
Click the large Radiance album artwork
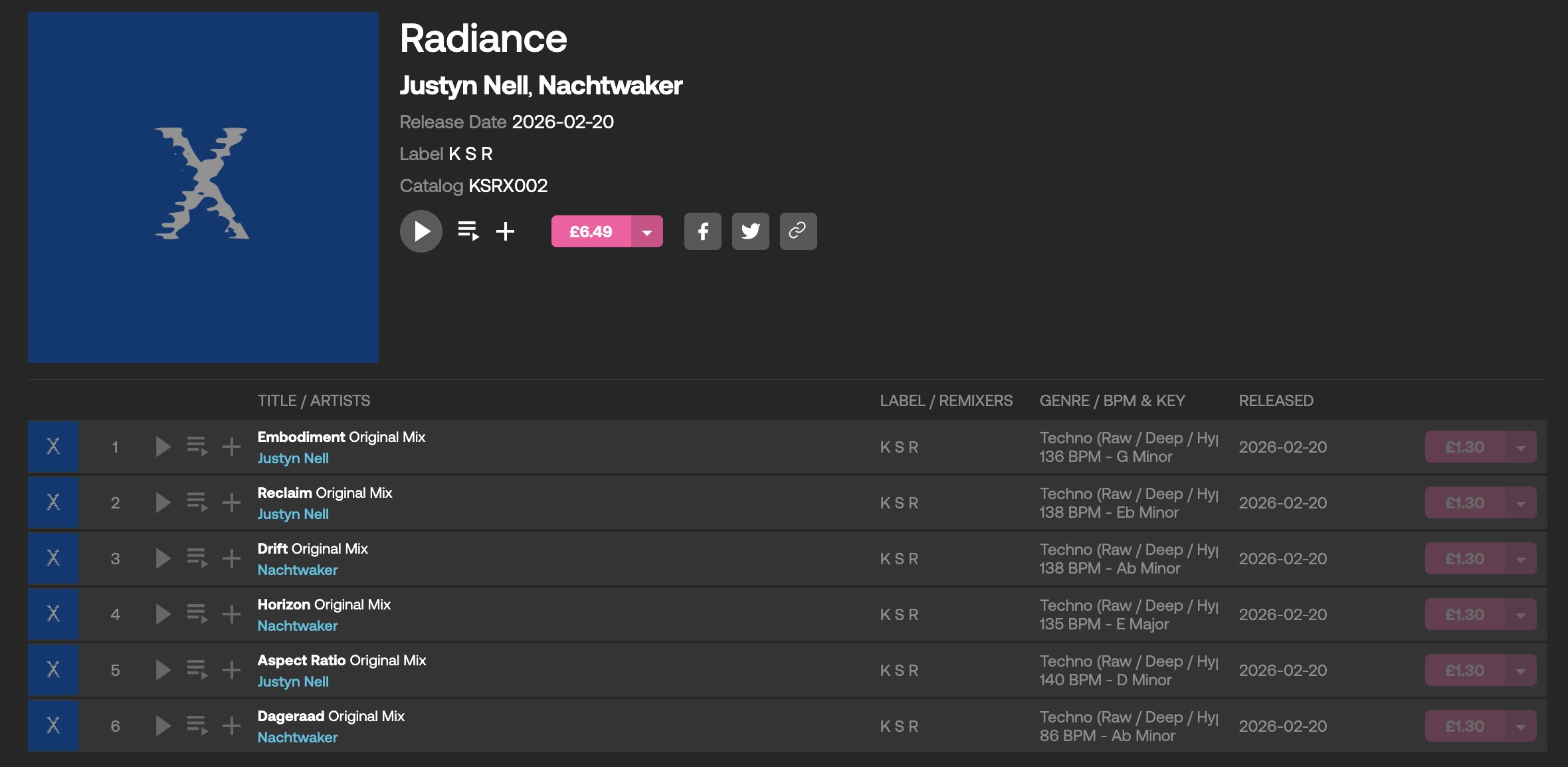[x=203, y=187]
